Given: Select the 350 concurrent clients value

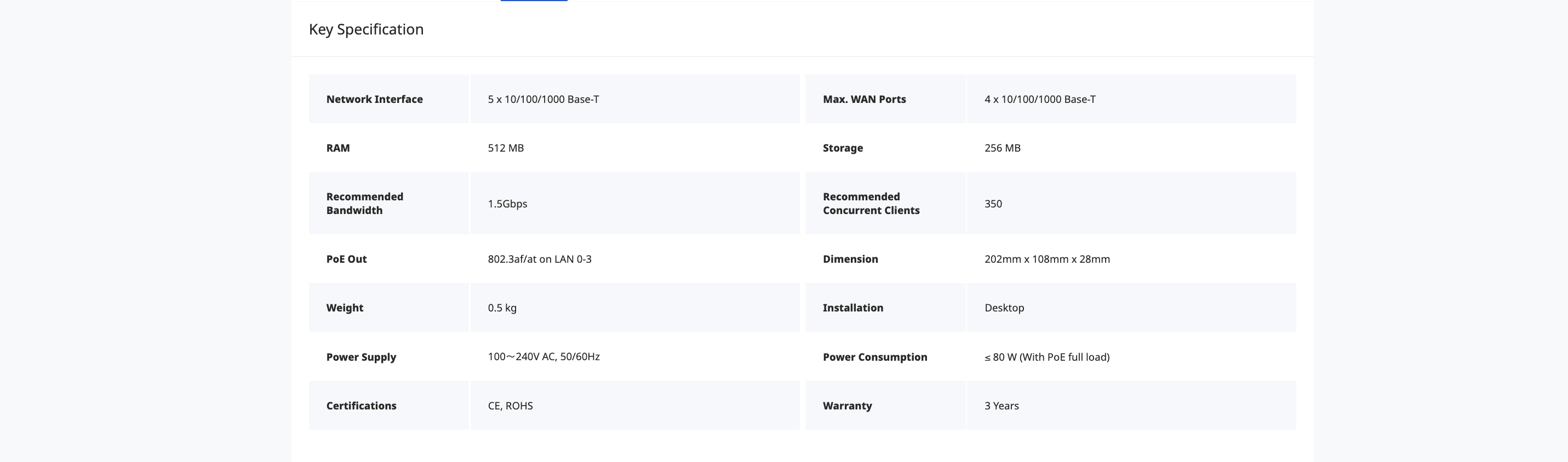Looking at the screenshot, I should [x=993, y=204].
